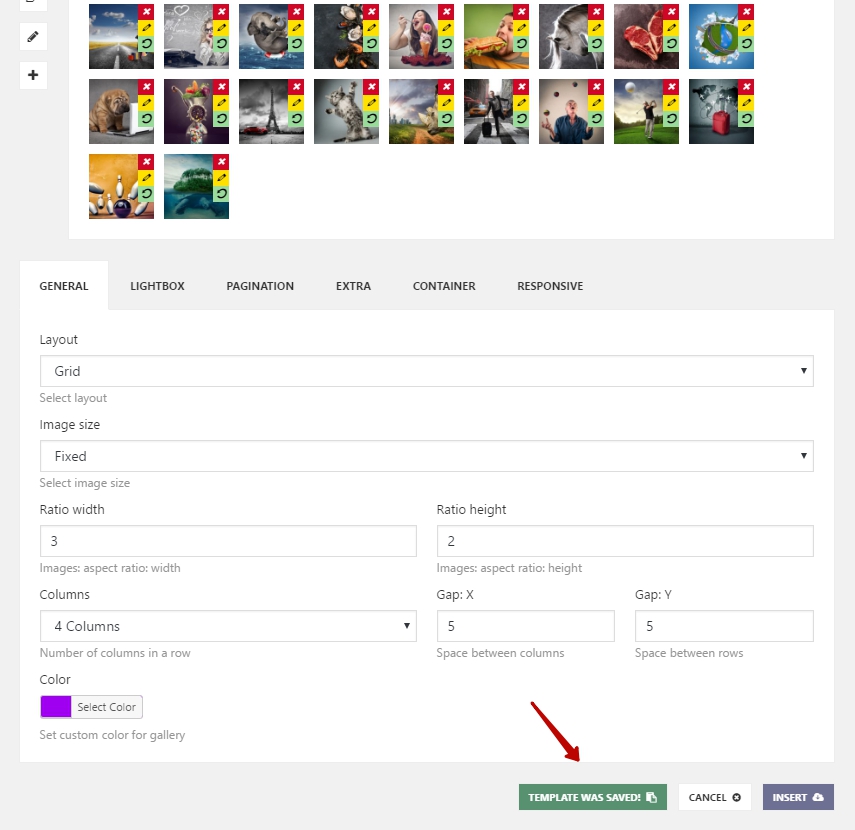Refresh the seafood oysters image
This screenshot has height=830, width=855.
click(371, 43)
